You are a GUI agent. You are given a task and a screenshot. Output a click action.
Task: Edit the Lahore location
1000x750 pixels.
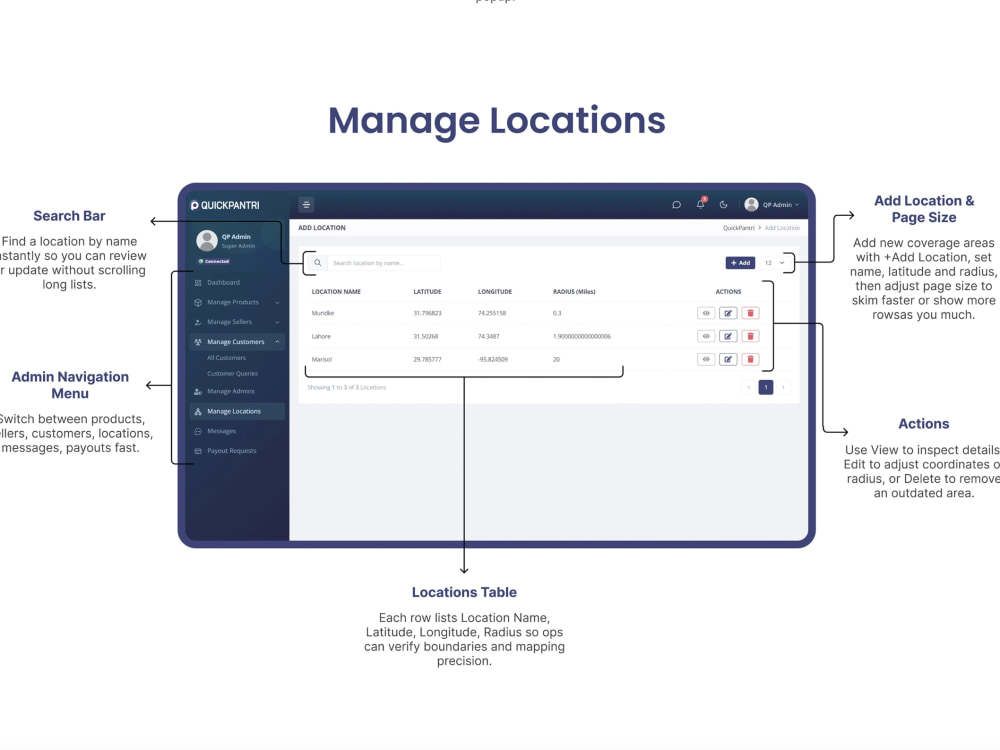(728, 336)
